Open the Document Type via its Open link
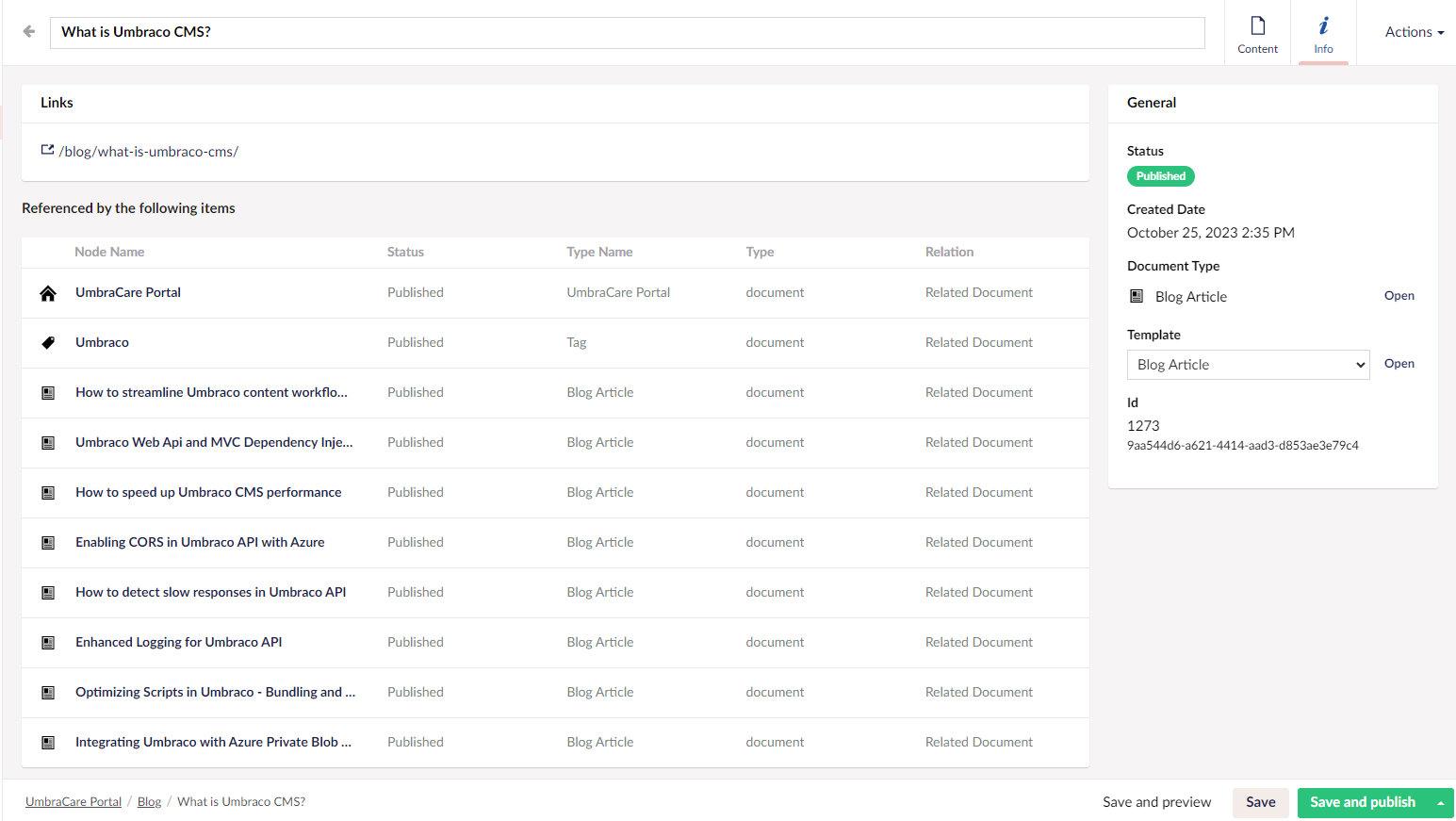Image resolution: width=1456 pixels, height=821 pixels. tap(1399, 295)
